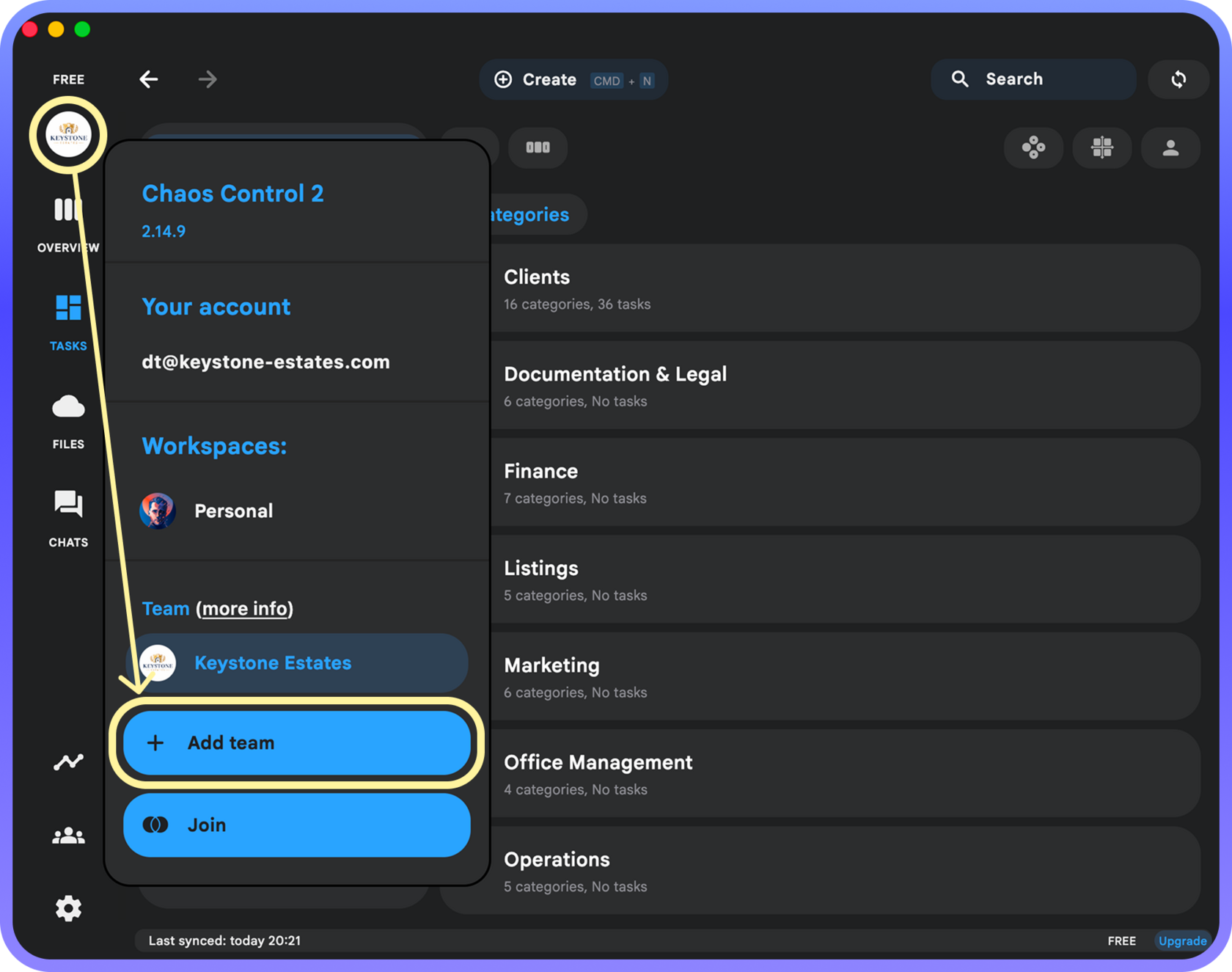Go back with the left arrow

(149, 79)
